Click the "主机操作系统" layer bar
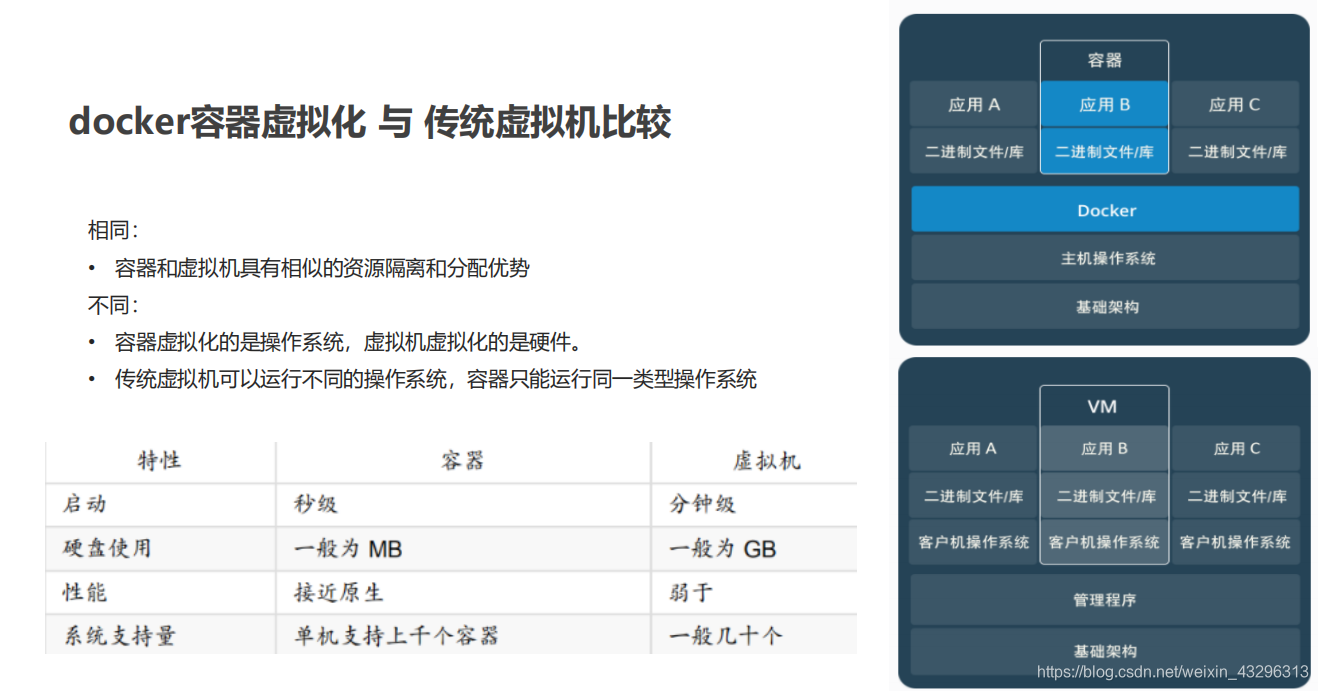1319x691 pixels. coord(1105,258)
